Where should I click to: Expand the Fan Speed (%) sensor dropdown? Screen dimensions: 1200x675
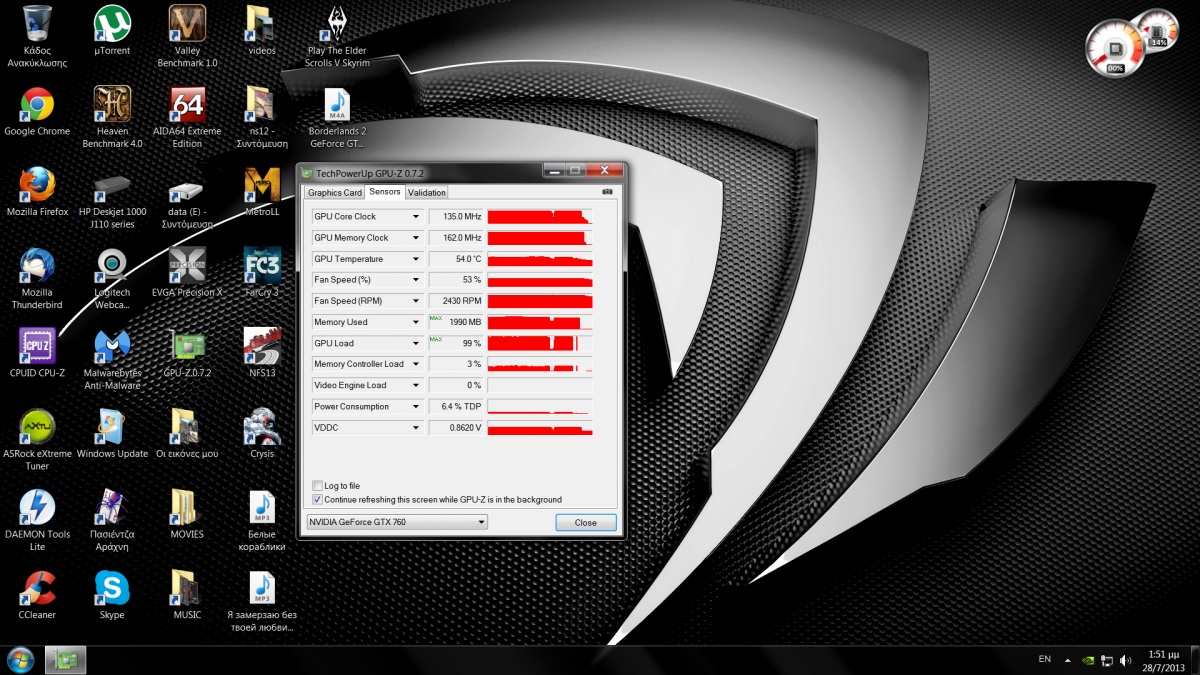(x=416, y=280)
